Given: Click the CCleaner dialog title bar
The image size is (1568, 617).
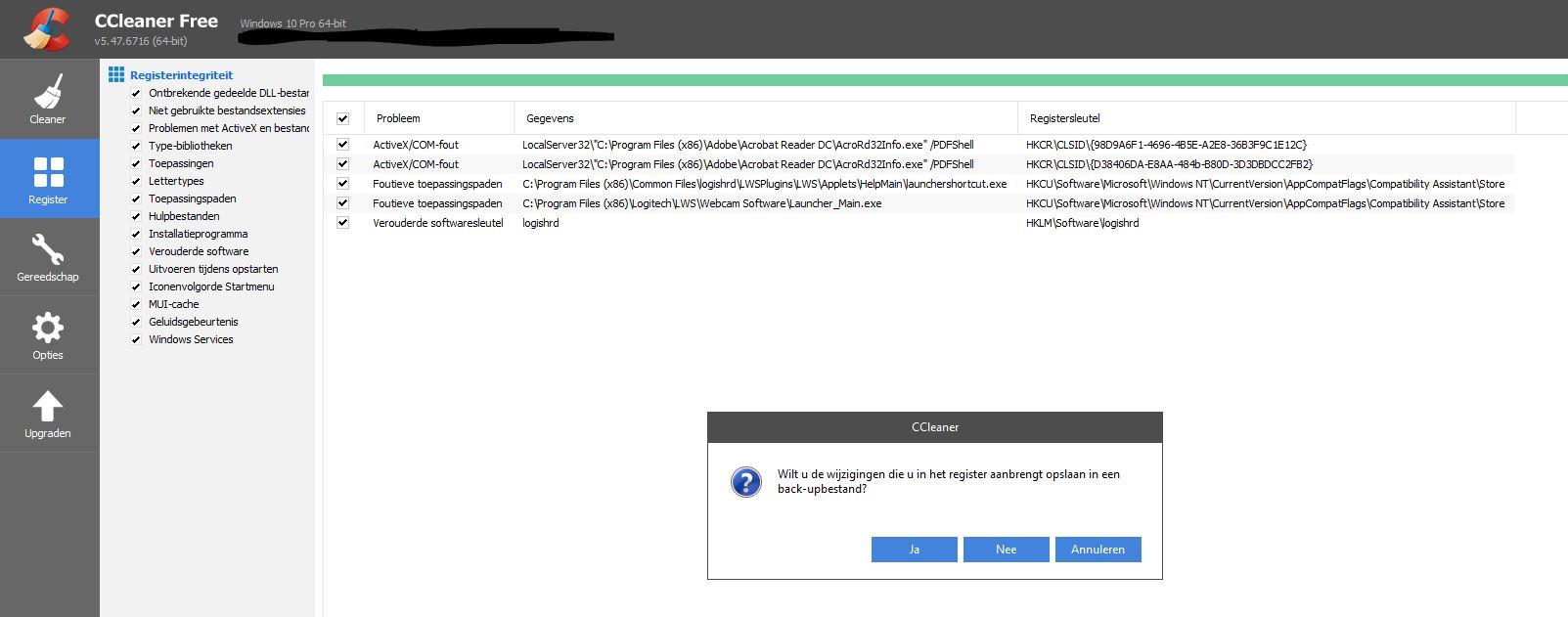Looking at the screenshot, I should pyautogui.click(x=935, y=427).
